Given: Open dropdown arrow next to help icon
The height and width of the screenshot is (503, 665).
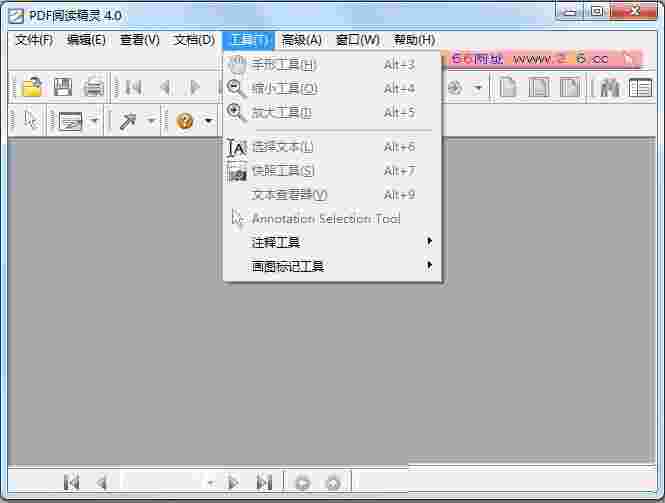Looking at the screenshot, I should click(208, 121).
